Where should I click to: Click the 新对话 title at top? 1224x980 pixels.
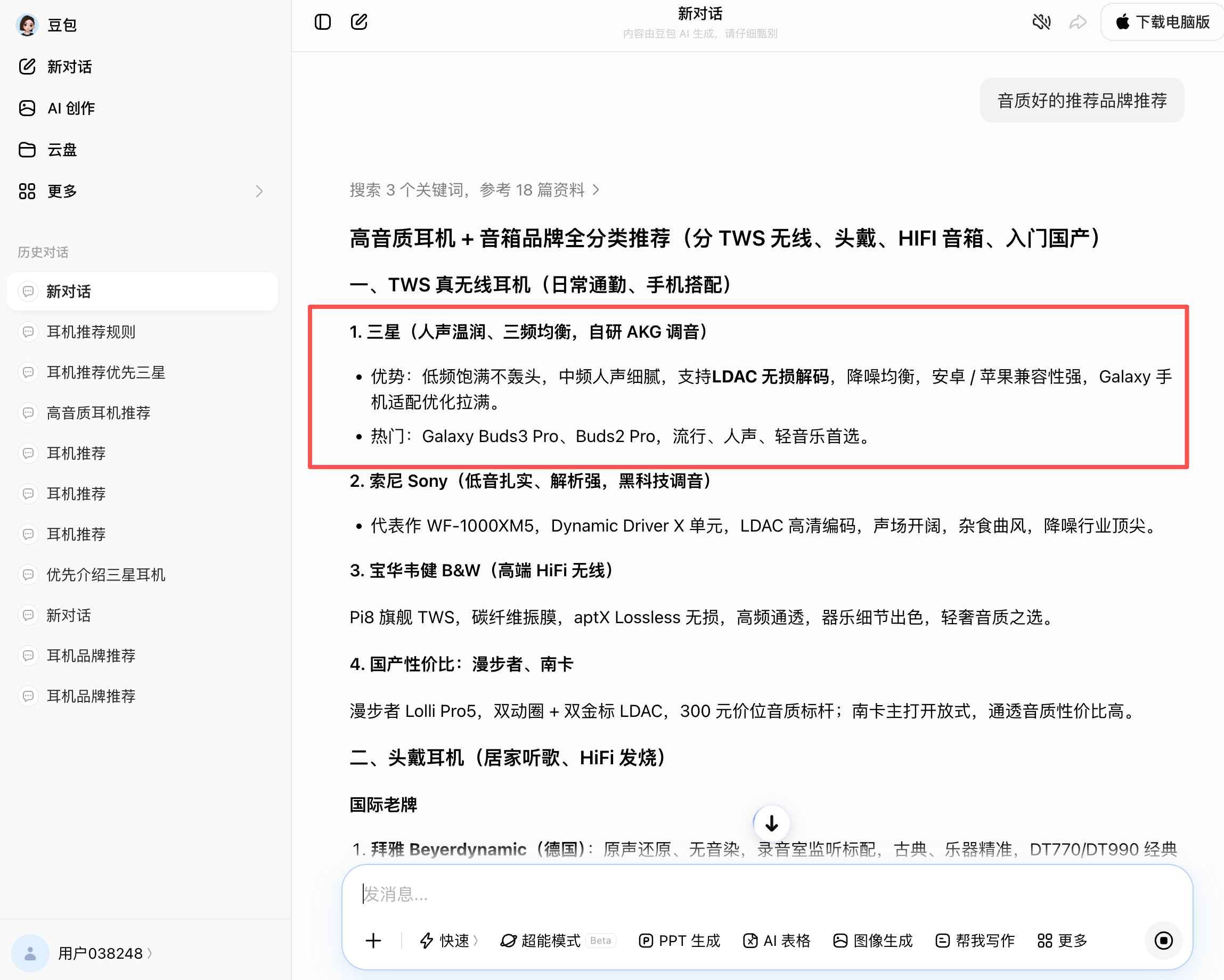click(700, 14)
